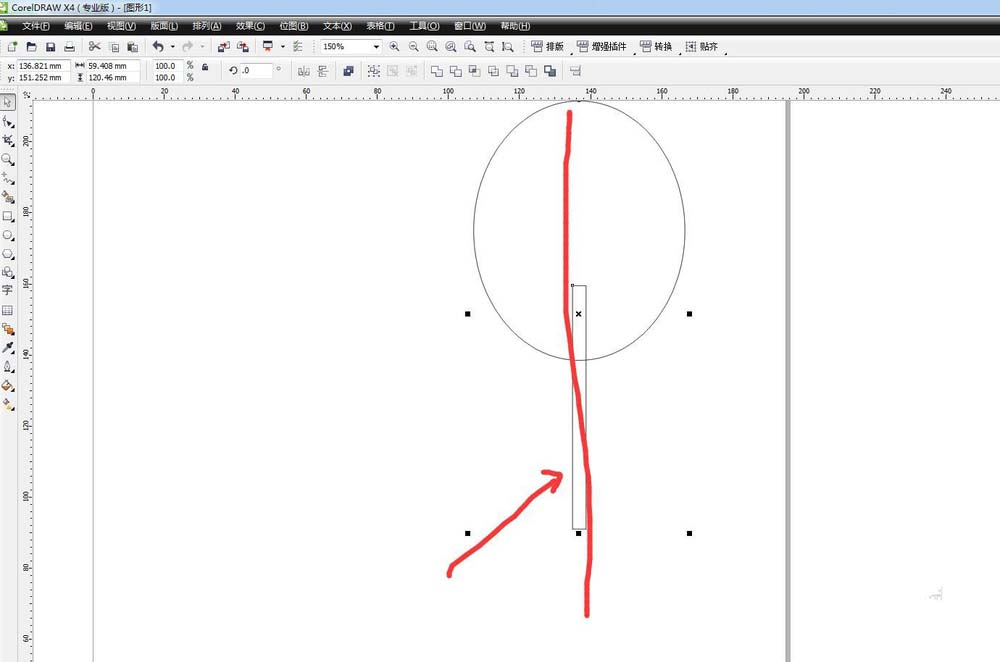Select the Interactive blend tool
This screenshot has height=662, width=1000.
pyautogui.click(x=8, y=329)
